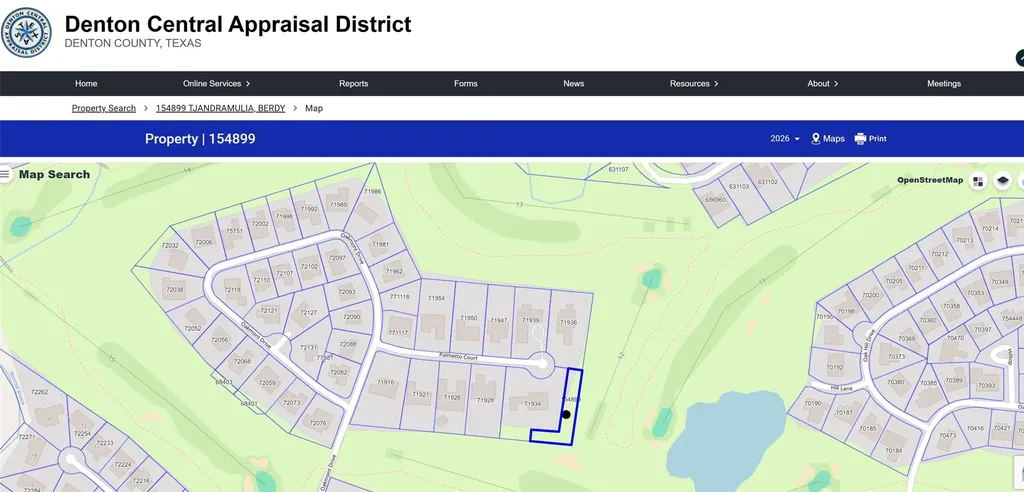Click parcel label 71986
Image resolution: width=1024 pixels, height=492 pixels.
pyautogui.click(x=372, y=191)
